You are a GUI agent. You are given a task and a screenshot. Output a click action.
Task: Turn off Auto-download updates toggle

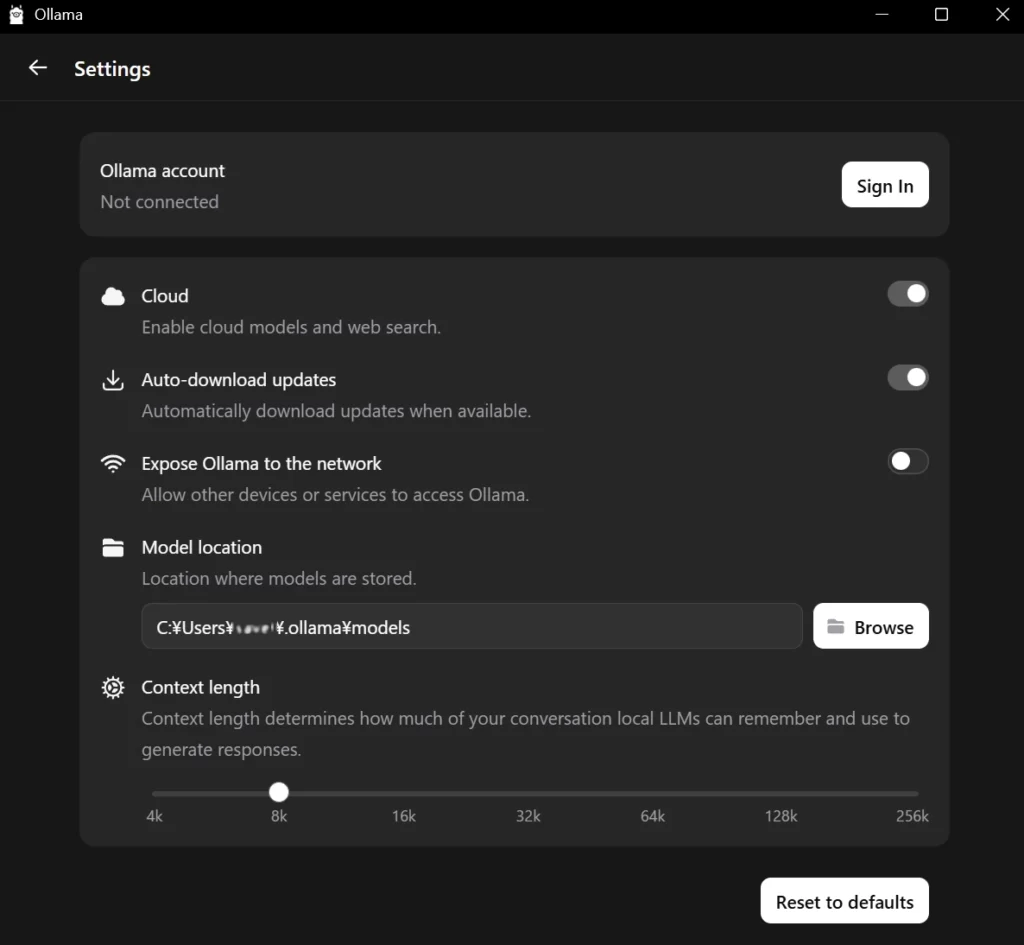click(x=907, y=378)
